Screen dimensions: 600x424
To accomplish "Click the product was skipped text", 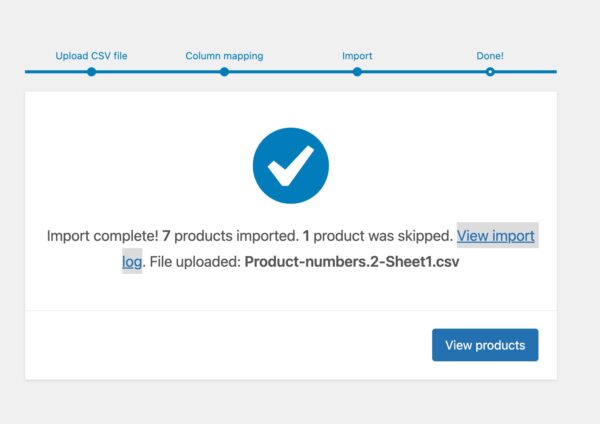I will (382, 236).
